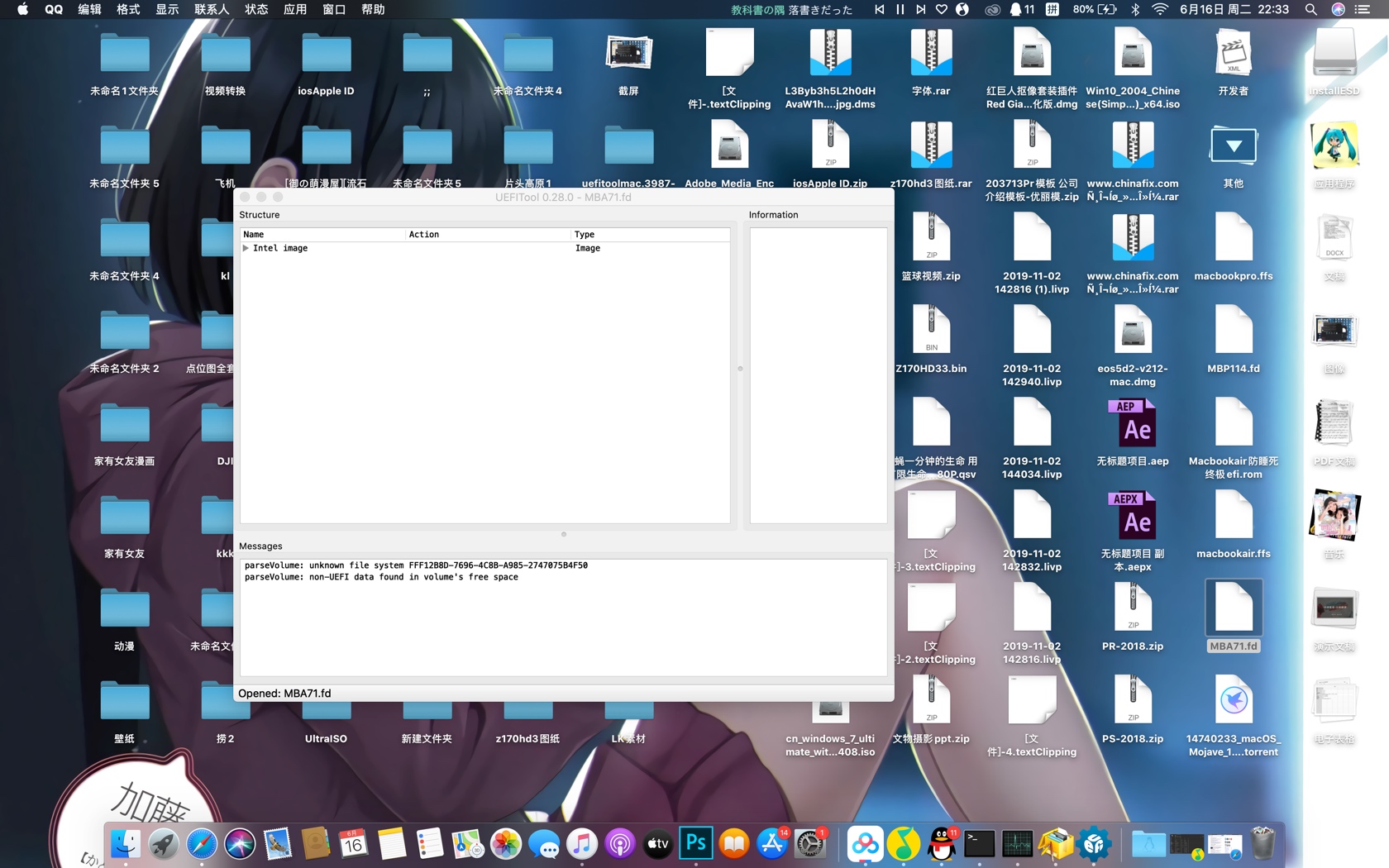
Task: Open the Apple menu
Action: coord(22,9)
